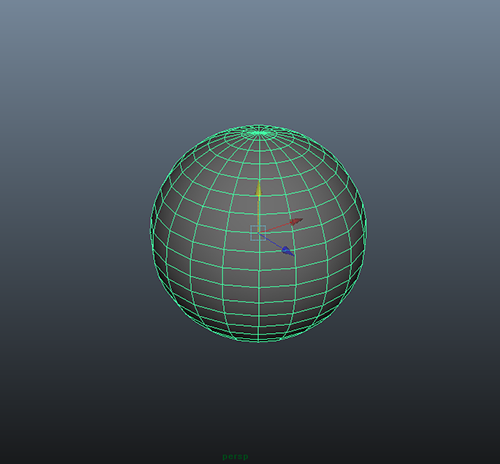Click the 'persp' camera label
This screenshot has width=500, height=464.
(235, 457)
